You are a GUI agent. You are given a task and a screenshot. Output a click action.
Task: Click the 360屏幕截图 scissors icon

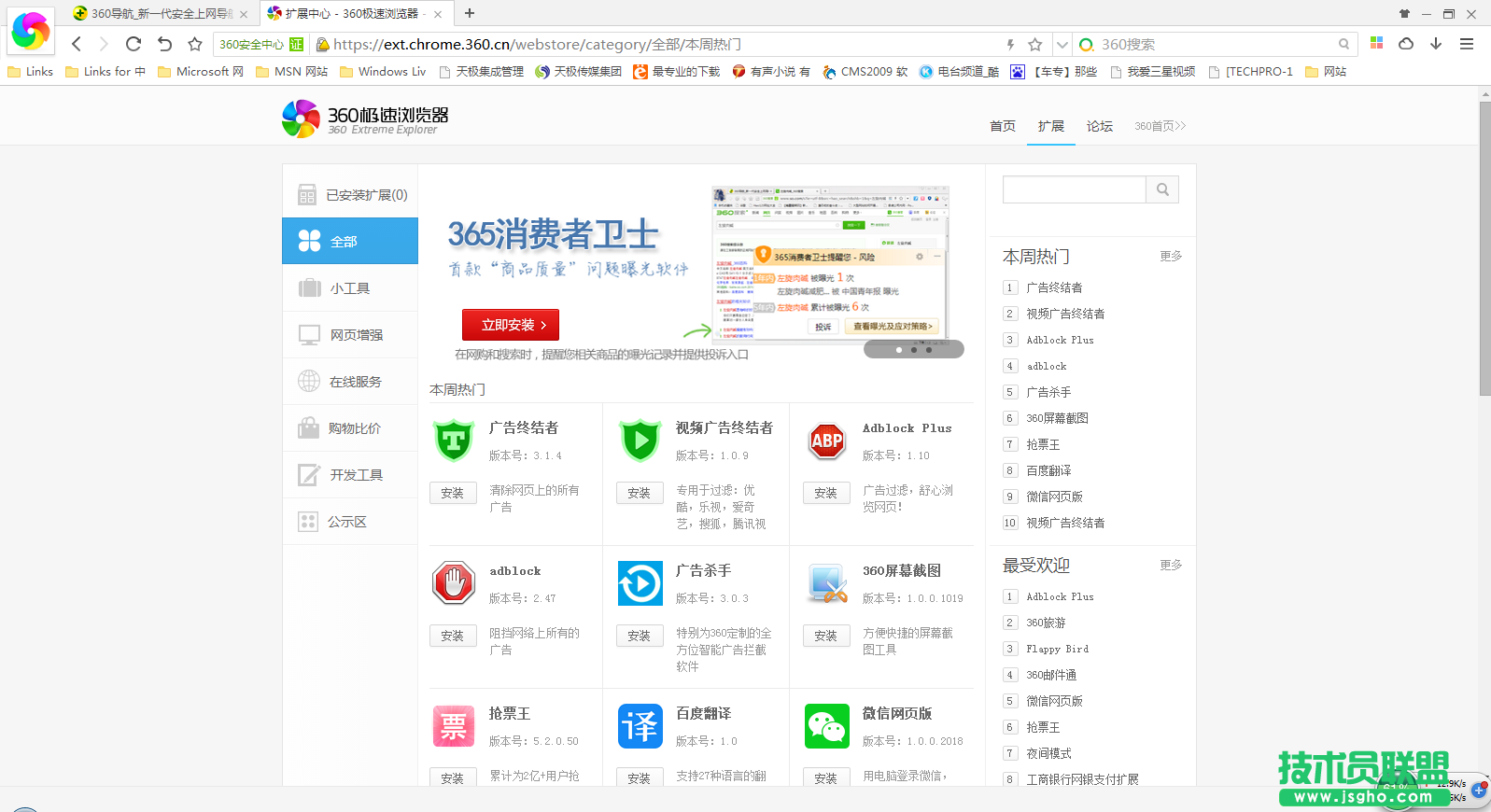(x=827, y=583)
